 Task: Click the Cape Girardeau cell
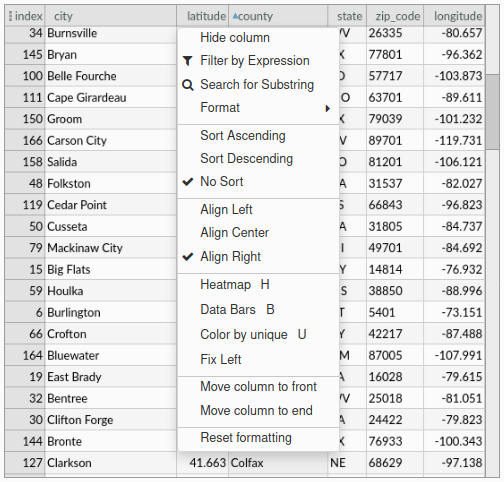pos(111,98)
